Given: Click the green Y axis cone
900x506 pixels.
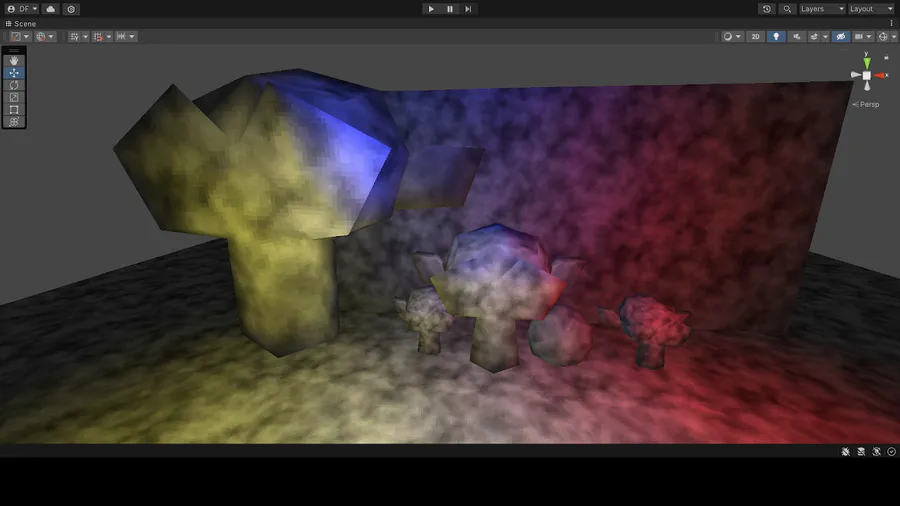Looking at the screenshot, I should pyautogui.click(x=867, y=62).
